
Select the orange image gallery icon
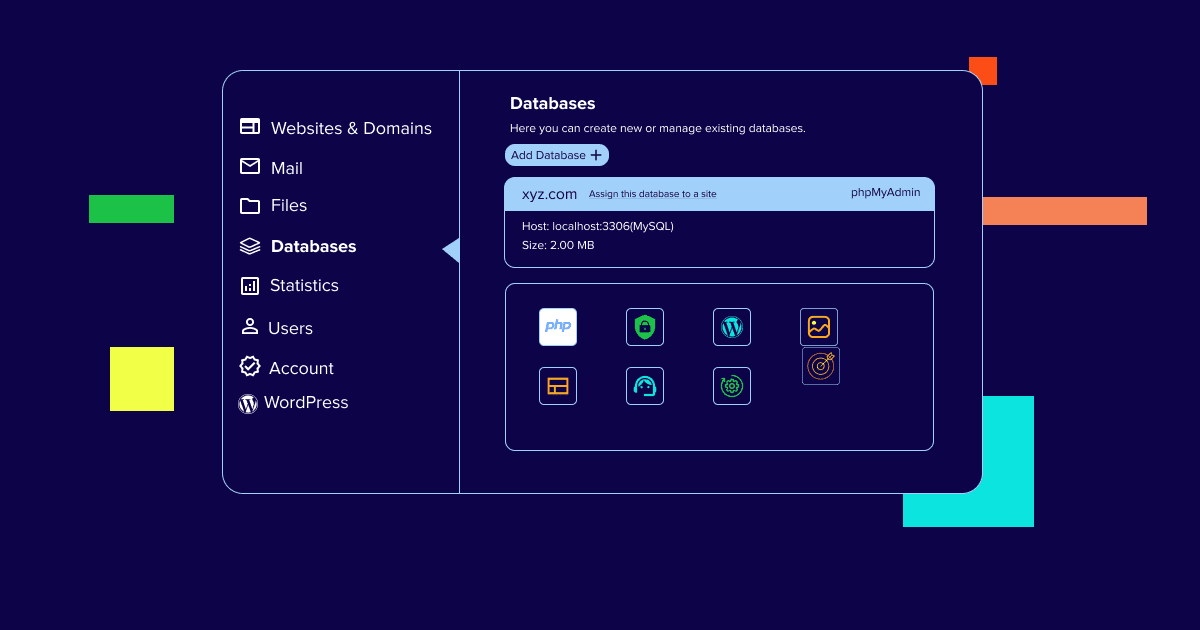click(819, 327)
